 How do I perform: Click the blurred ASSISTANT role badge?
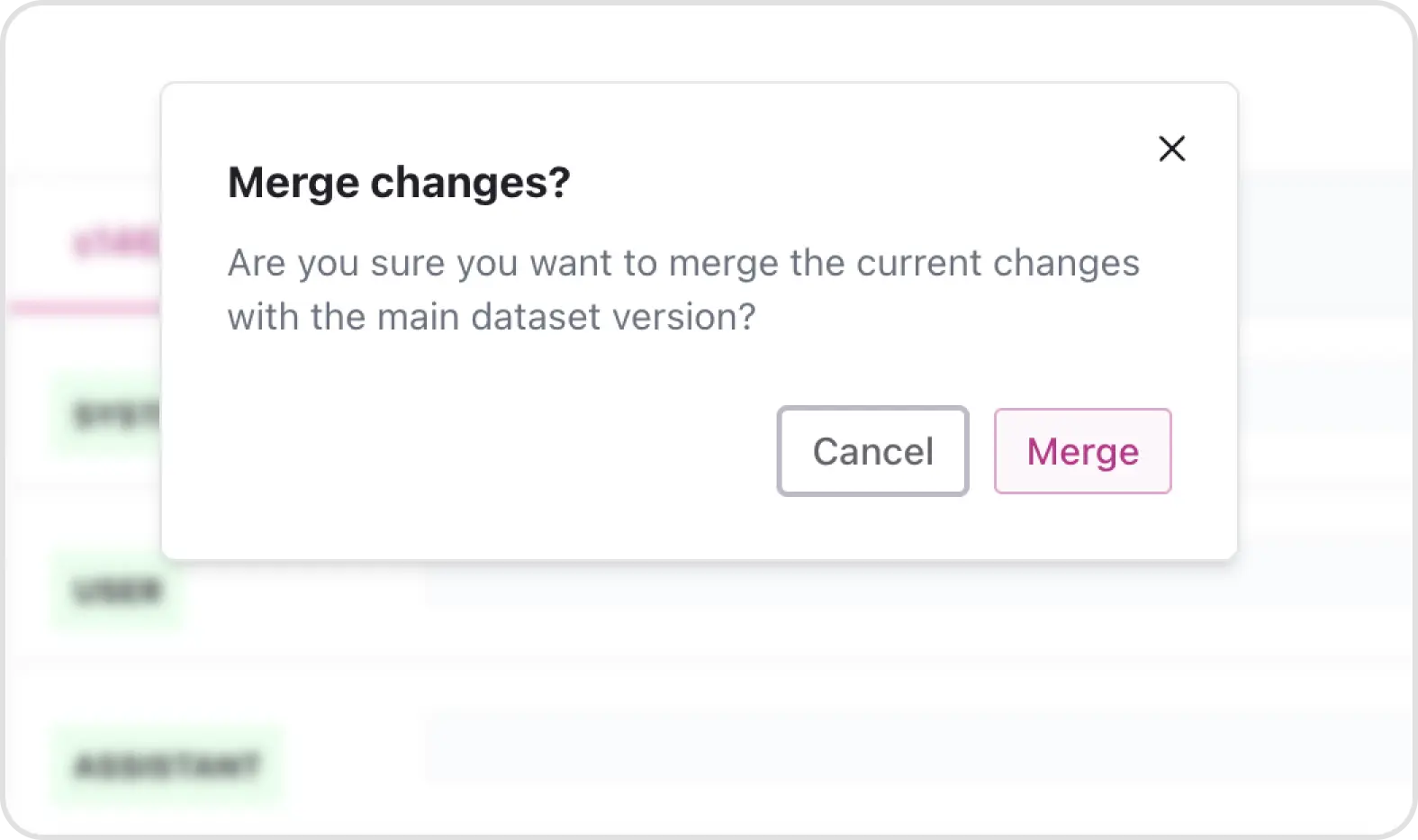[167, 766]
